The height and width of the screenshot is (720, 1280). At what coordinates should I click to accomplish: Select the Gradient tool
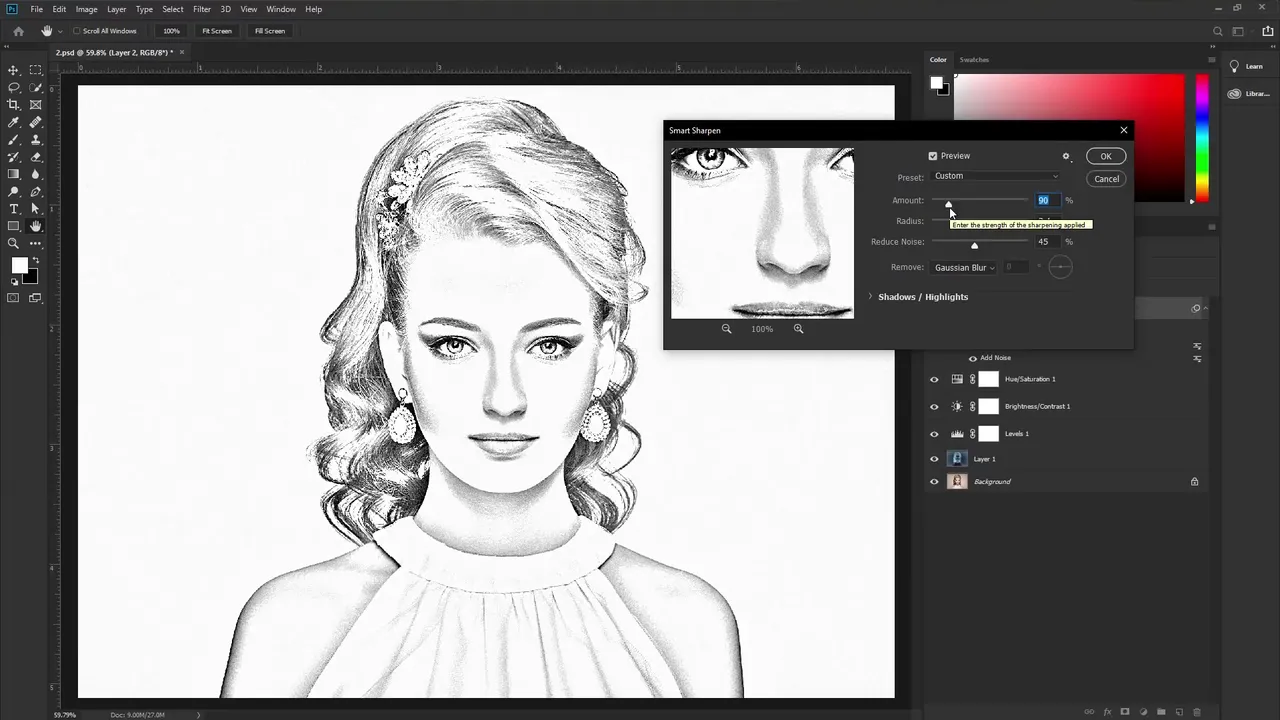tap(14, 174)
